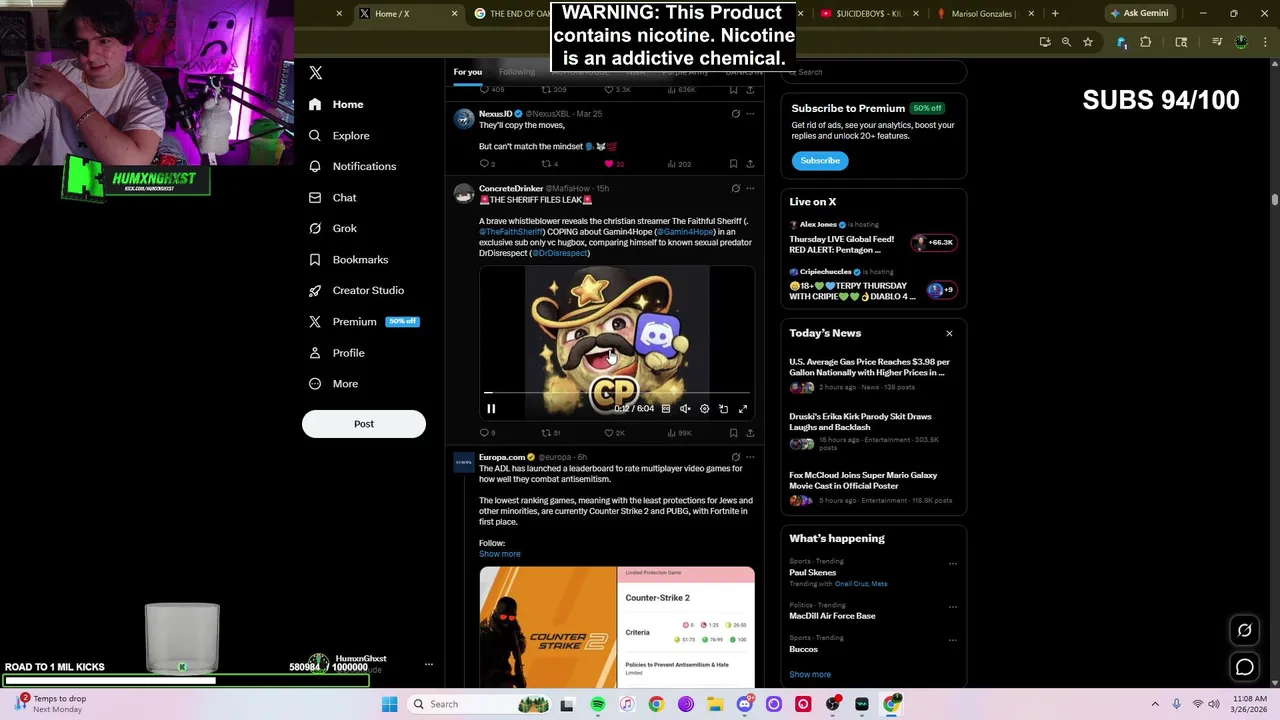Click Show more on Europa.com post
This screenshot has height=720, width=1280.
pyautogui.click(x=499, y=554)
